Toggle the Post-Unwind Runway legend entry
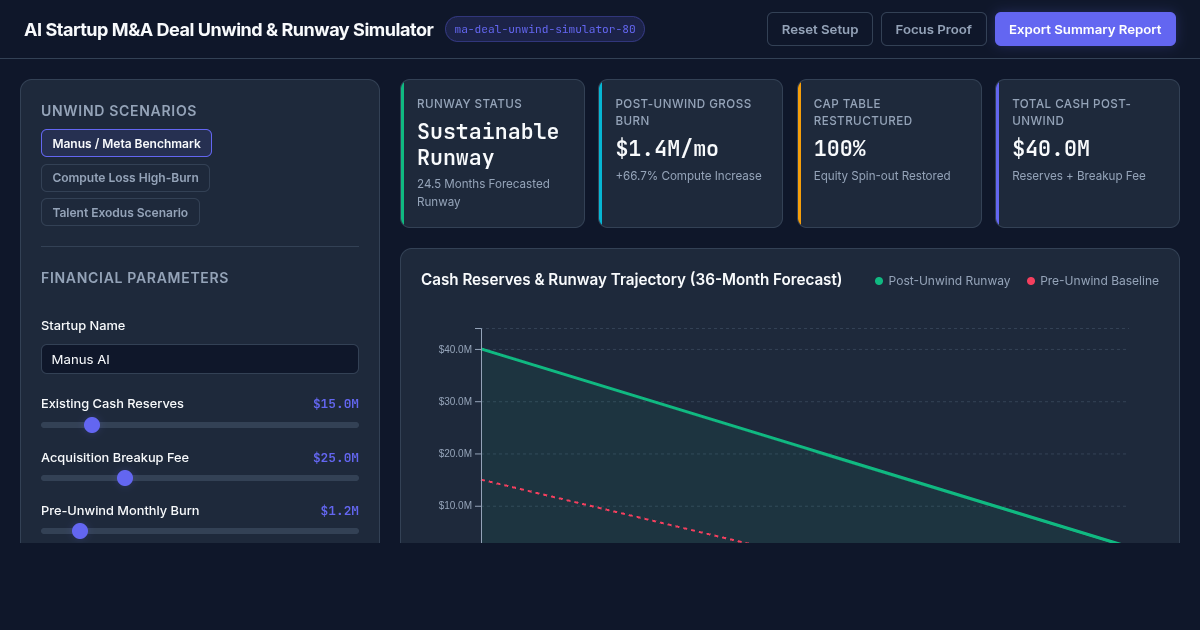The image size is (1200, 630). 942,281
